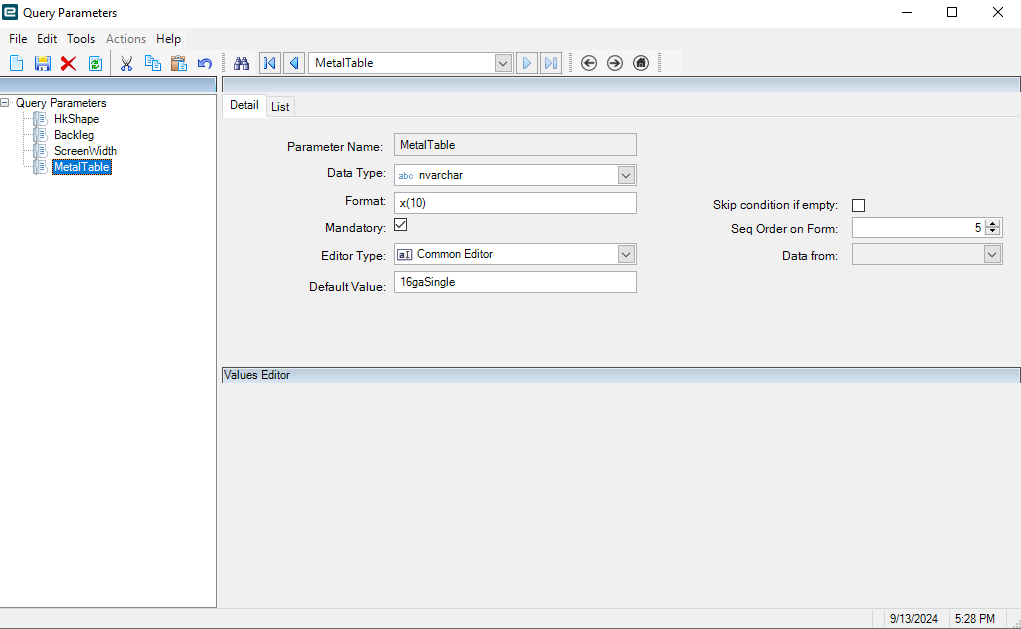Viewport: 1021px width, 629px height.
Task: Click the Values Editor panel header
Action: (x=621, y=375)
